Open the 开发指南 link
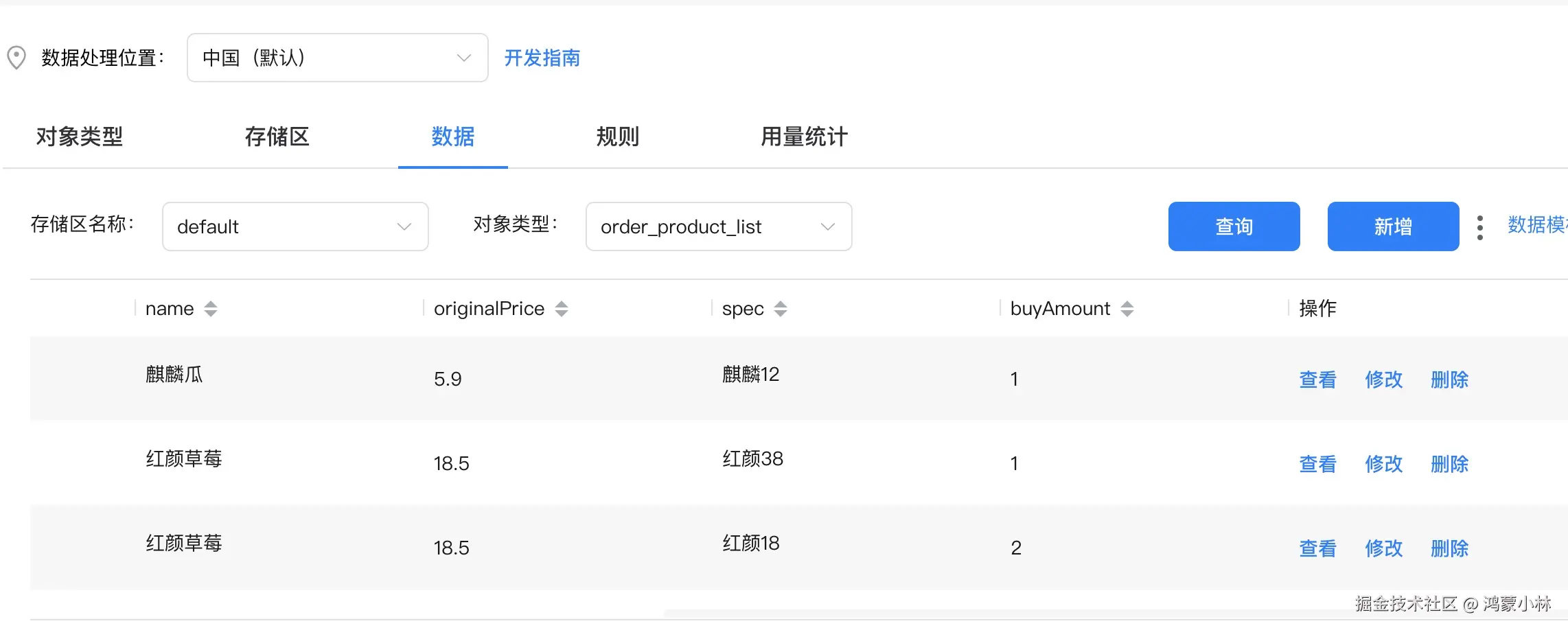 (x=542, y=58)
